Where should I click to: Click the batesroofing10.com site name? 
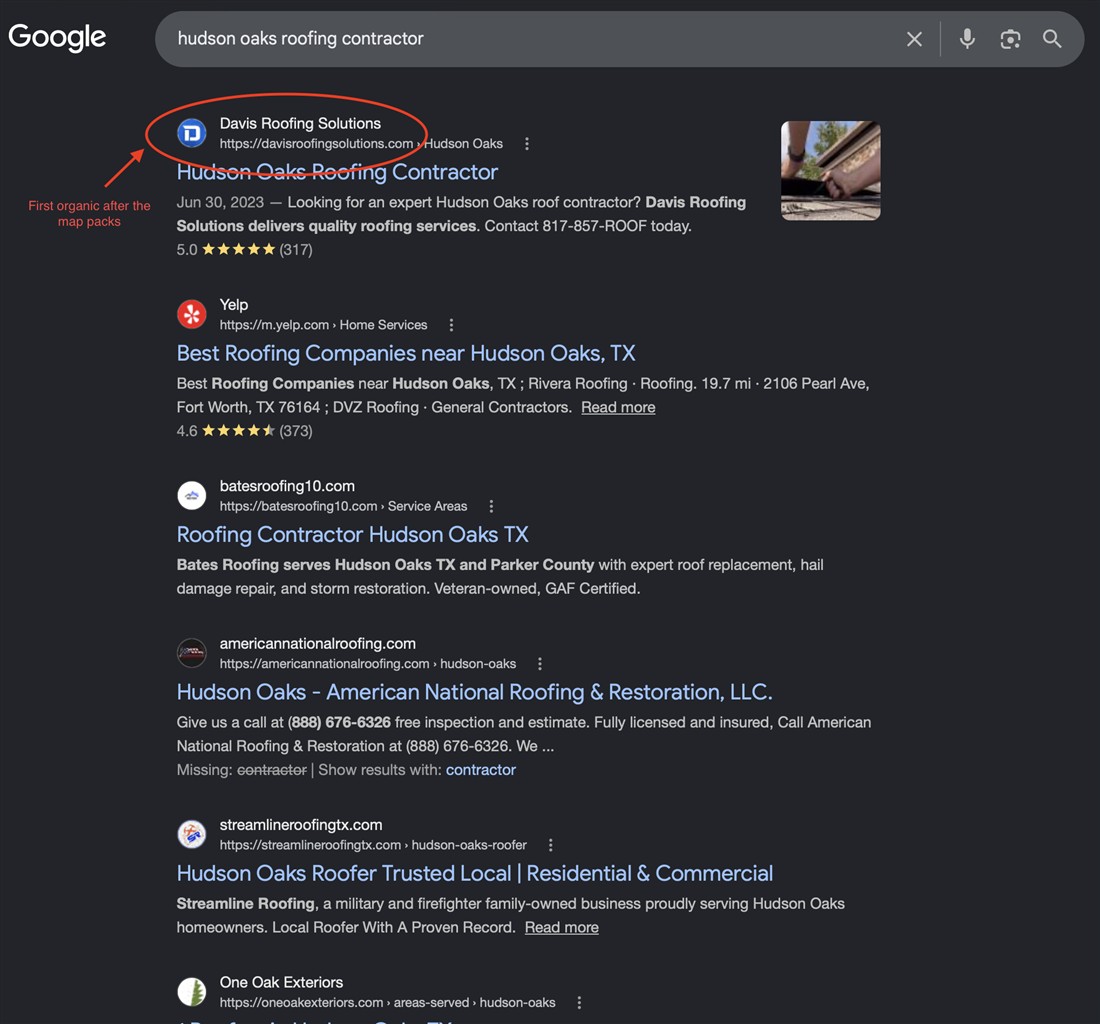click(287, 486)
